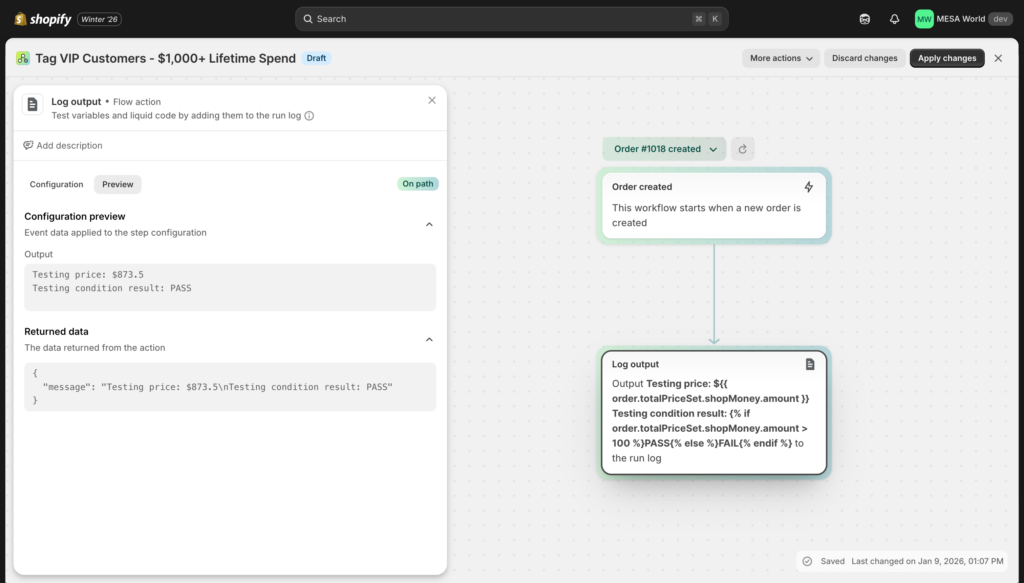The width and height of the screenshot is (1024, 583).
Task: Click the 'Testing condition result: PASS' line
Action: click(112, 288)
